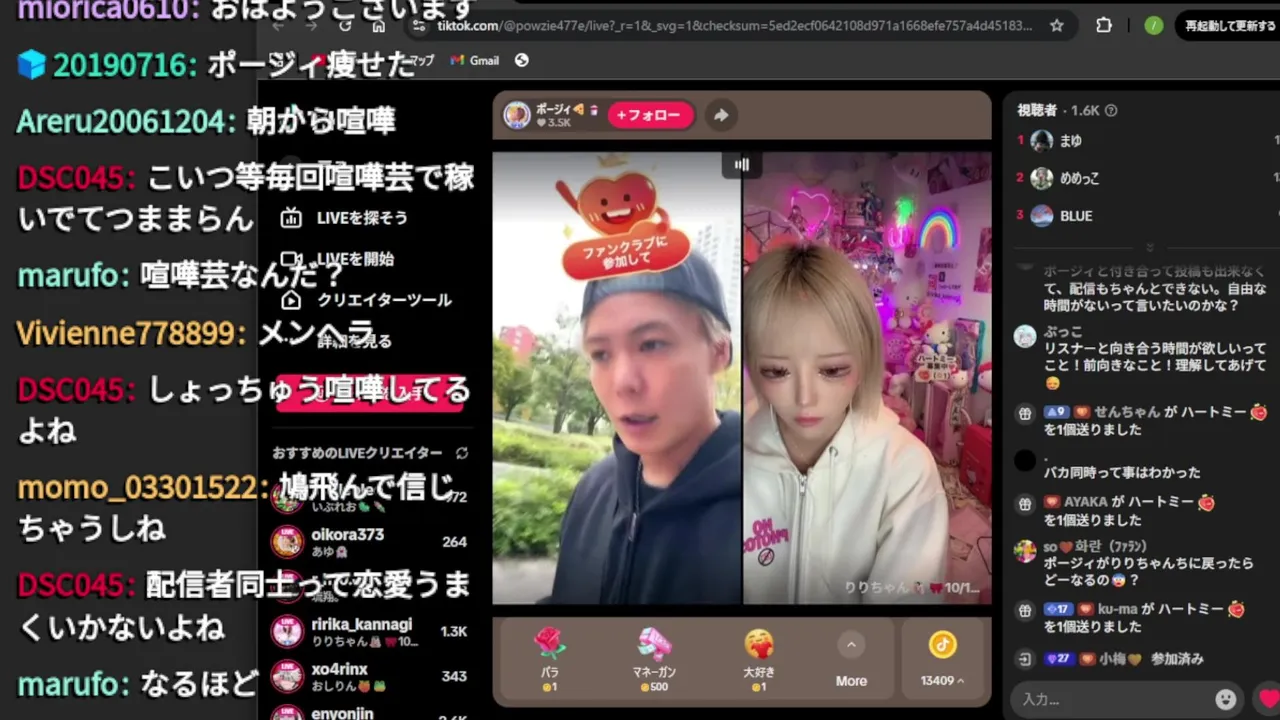Click the pause bars above split video
1280x720 pixels.
[x=742, y=165]
